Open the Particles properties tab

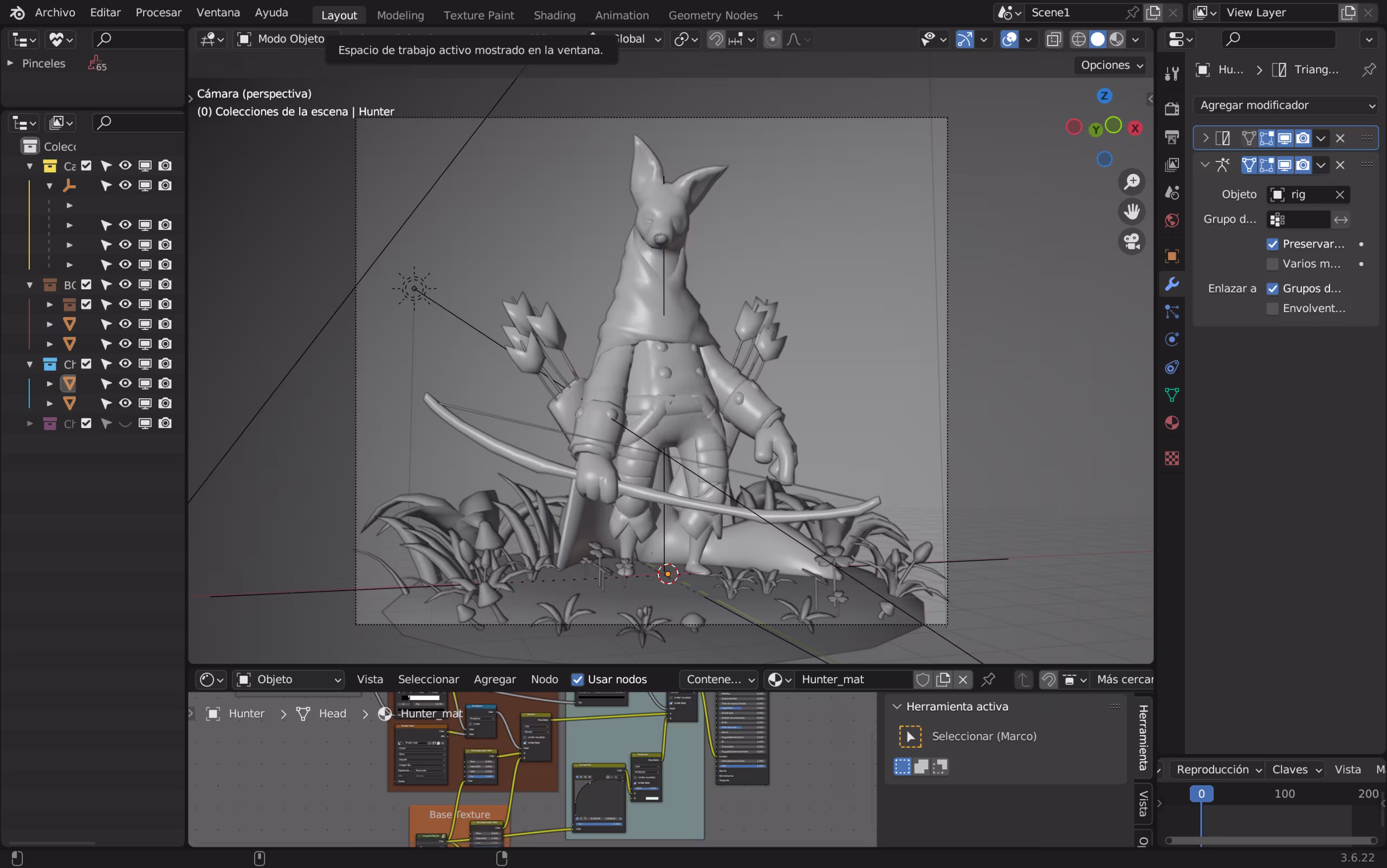pos(1172,312)
